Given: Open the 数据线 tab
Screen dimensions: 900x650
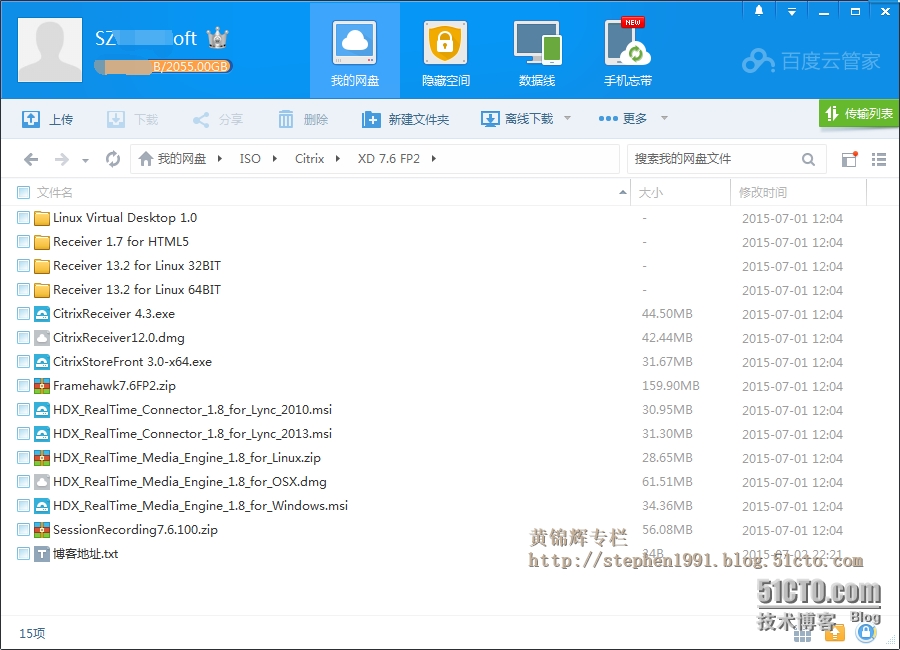Looking at the screenshot, I should coord(537,52).
